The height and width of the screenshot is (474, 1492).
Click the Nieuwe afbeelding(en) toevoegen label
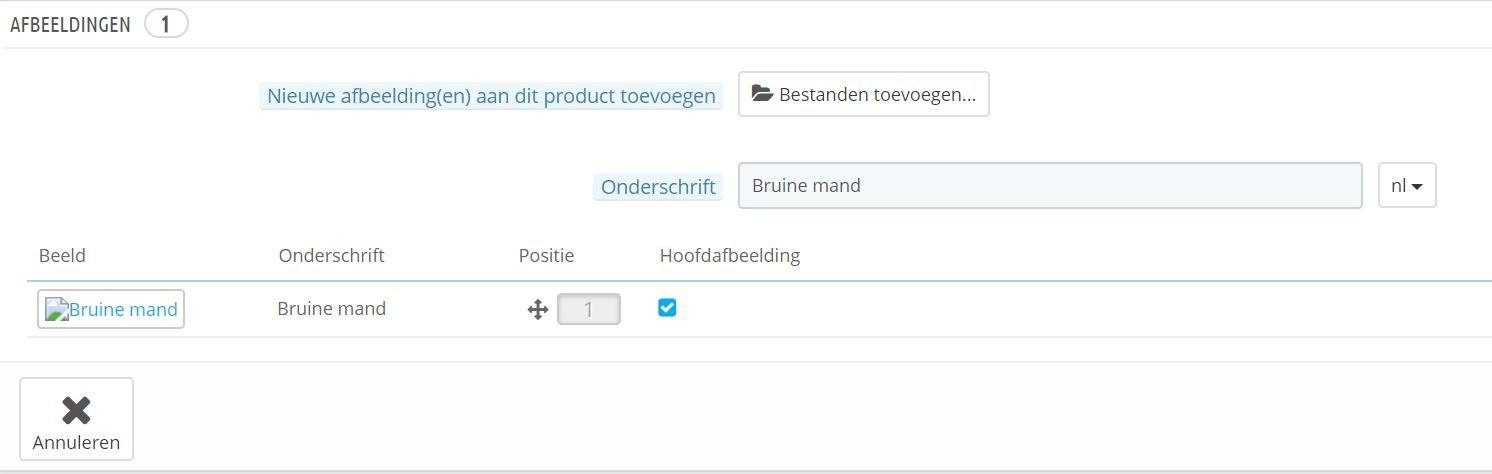click(491, 96)
